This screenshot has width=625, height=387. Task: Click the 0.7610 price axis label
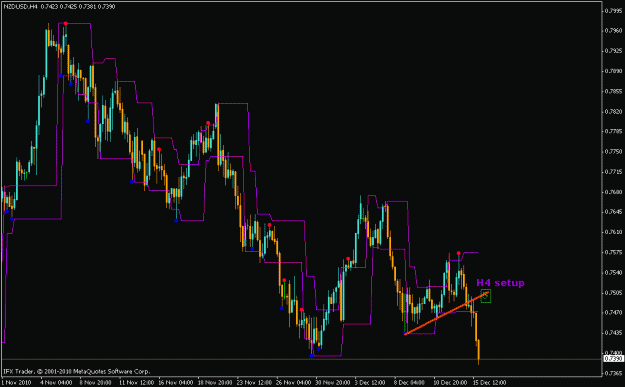pyautogui.click(x=614, y=232)
